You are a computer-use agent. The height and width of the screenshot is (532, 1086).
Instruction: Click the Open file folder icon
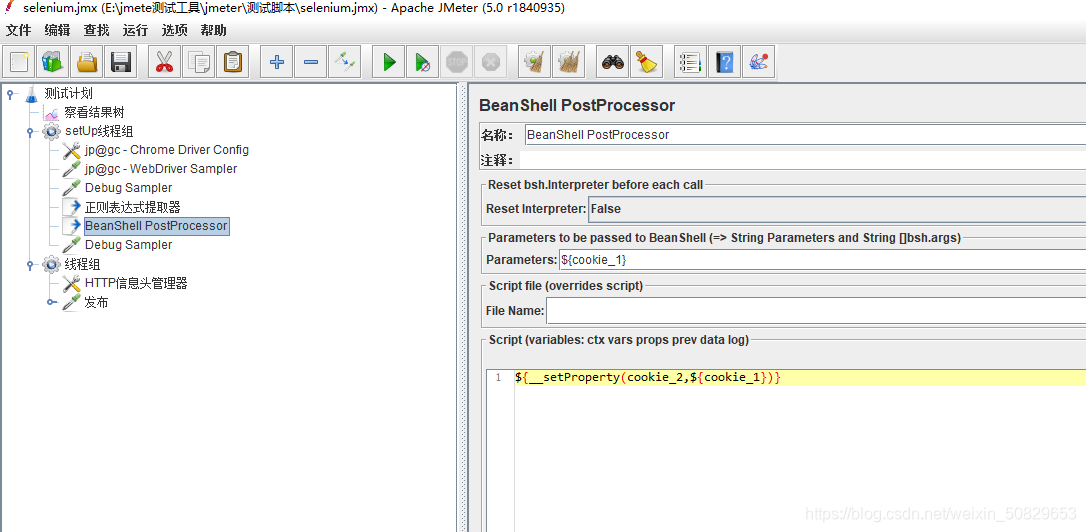pos(87,63)
